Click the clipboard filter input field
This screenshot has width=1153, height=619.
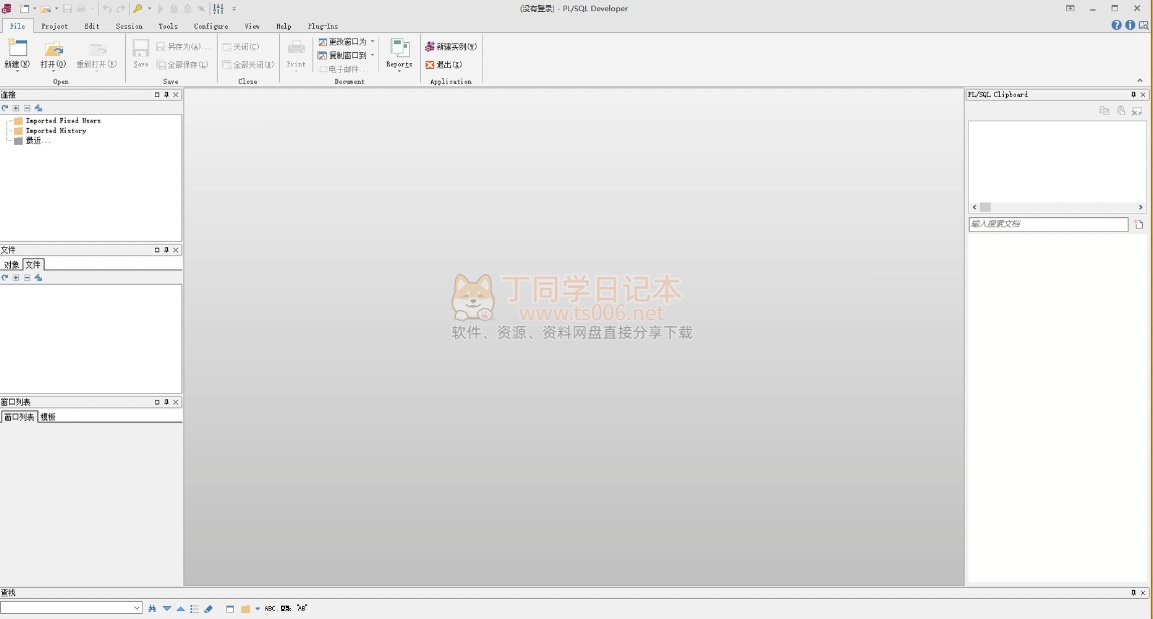1048,224
